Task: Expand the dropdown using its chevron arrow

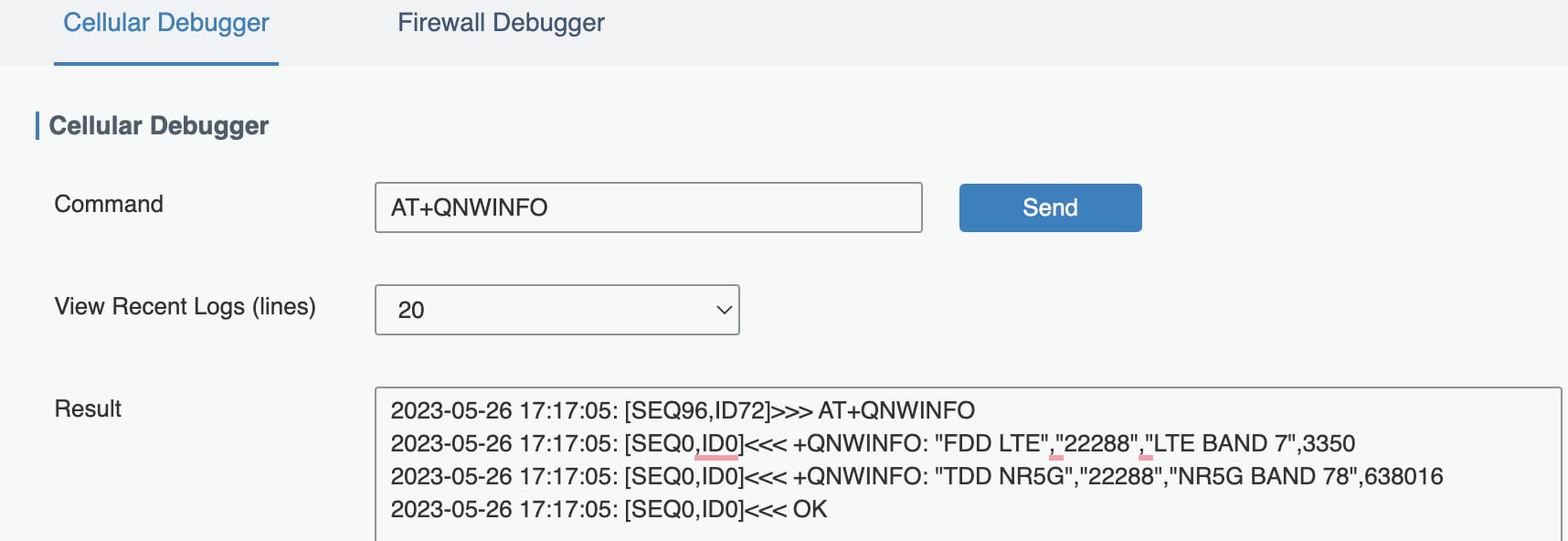Action: tap(724, 310)
